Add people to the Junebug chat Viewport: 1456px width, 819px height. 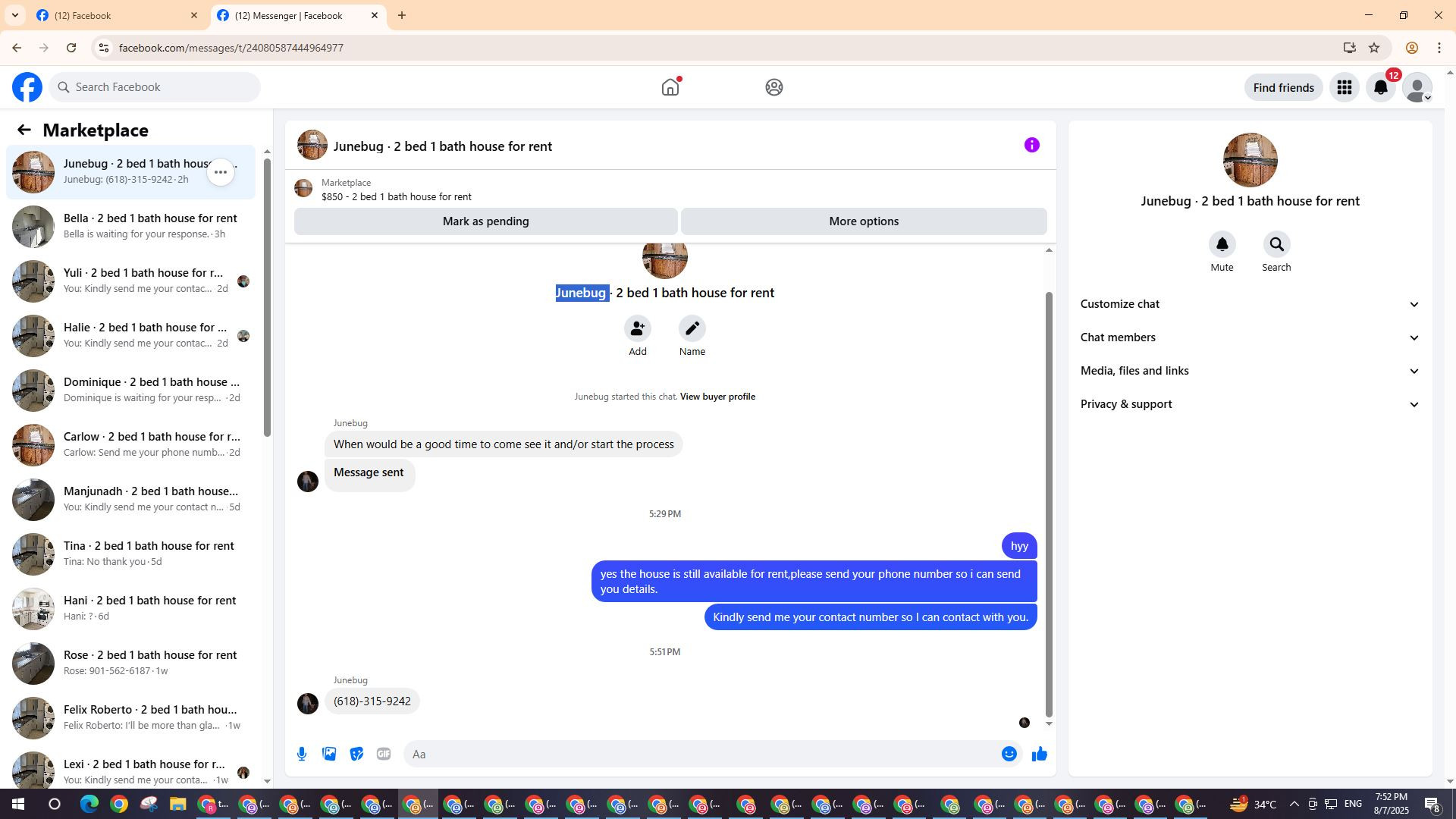click(638, 328)
